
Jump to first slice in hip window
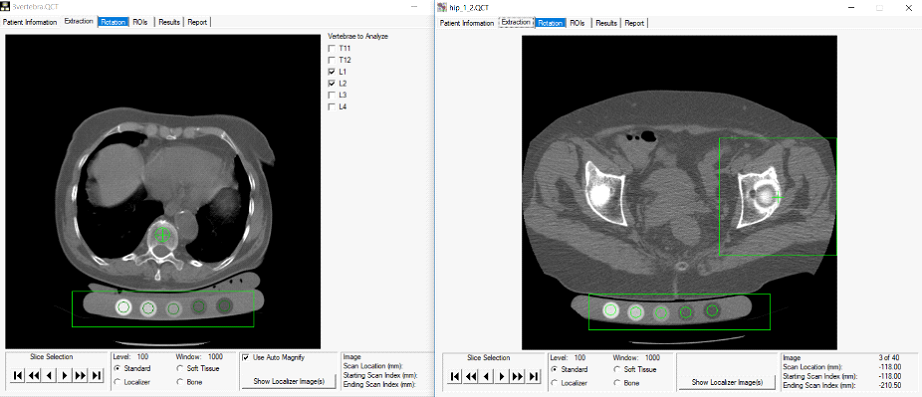pos(455,376)
